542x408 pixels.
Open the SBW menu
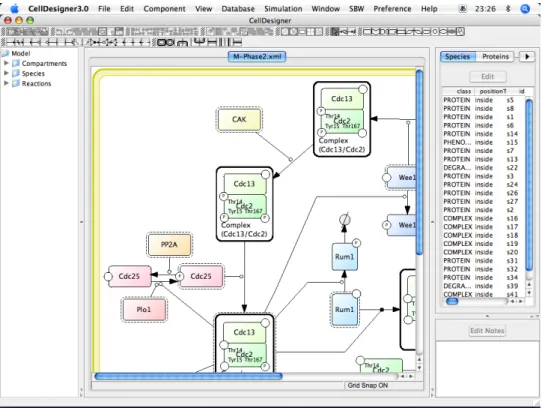pos(356,9)
